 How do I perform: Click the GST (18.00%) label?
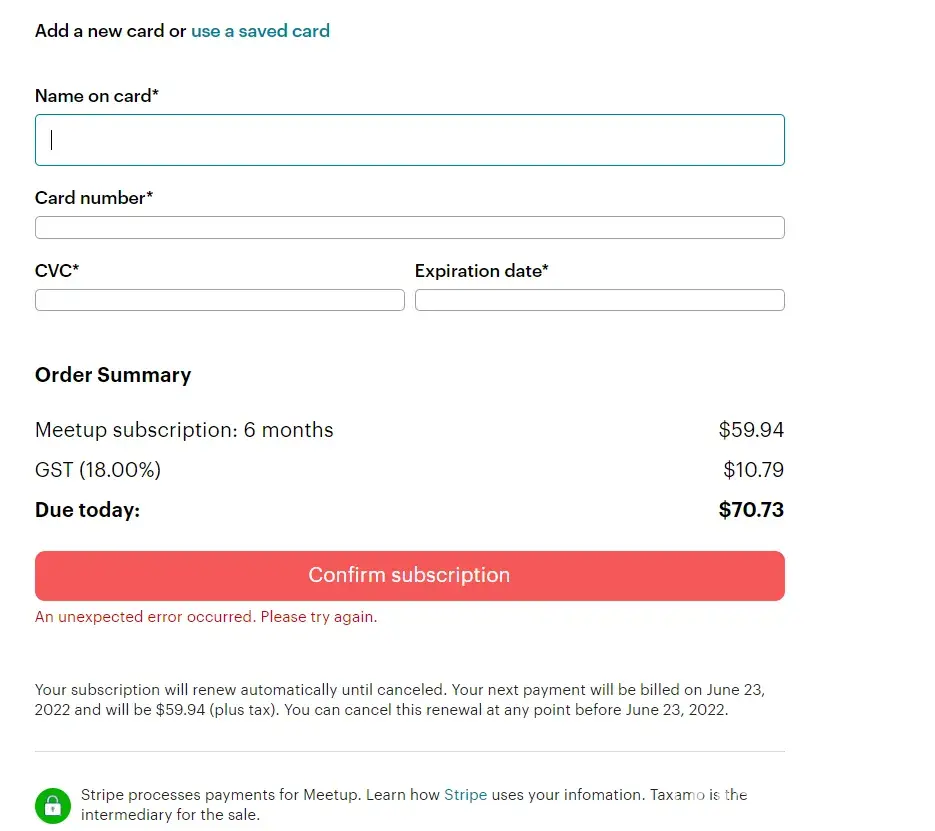pos(98,470)
